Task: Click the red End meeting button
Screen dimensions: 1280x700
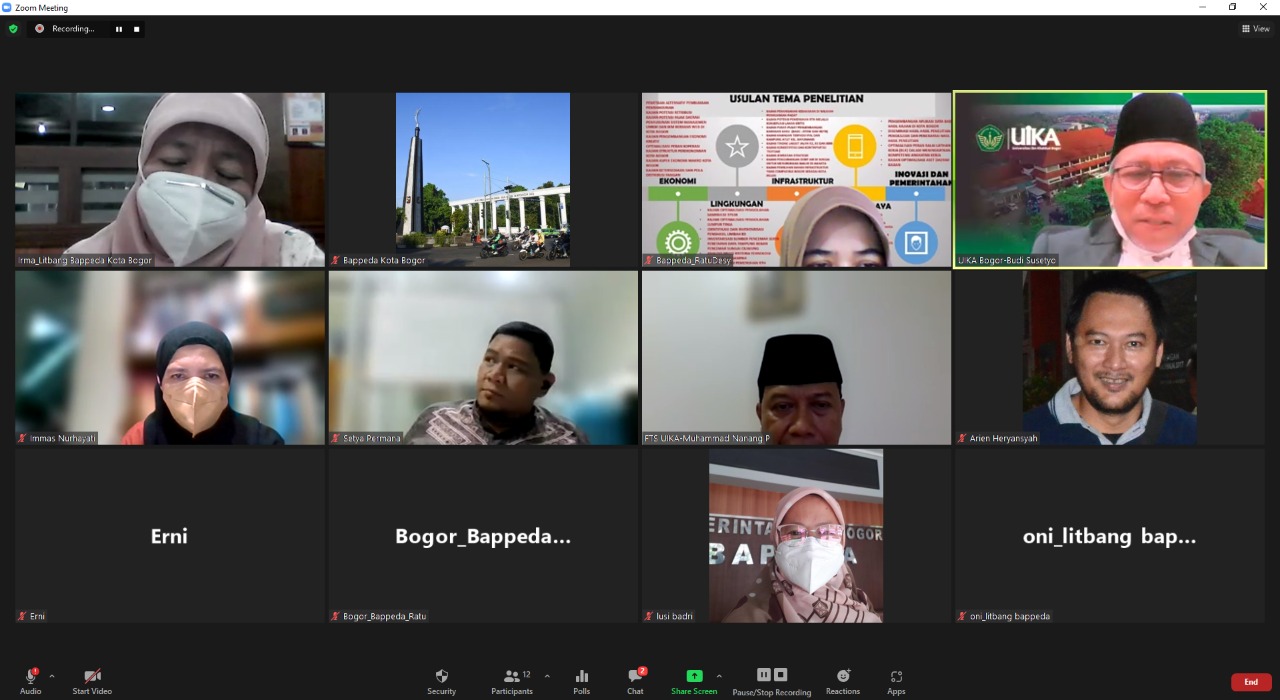Action: pos(1251,682)
